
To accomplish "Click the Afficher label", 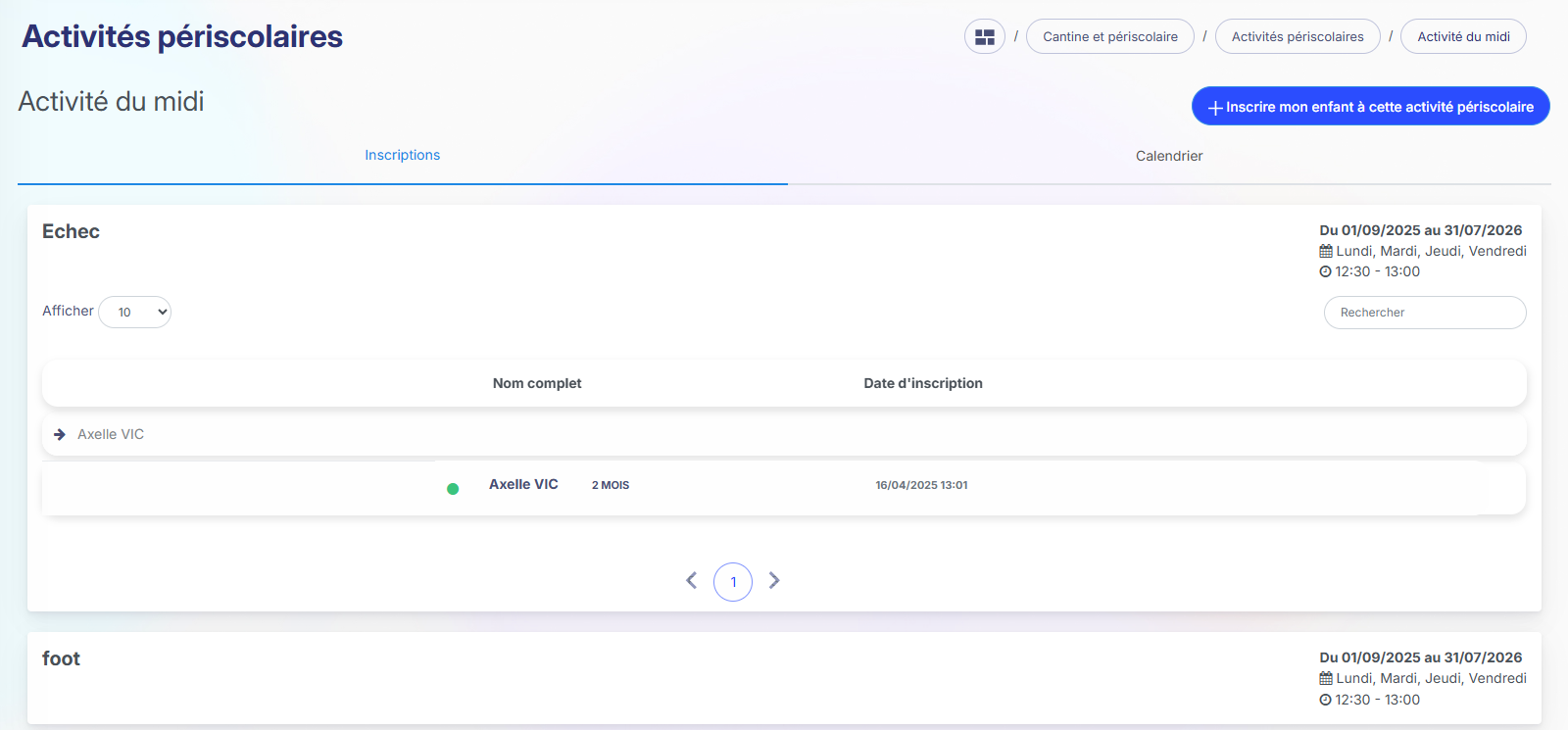I will (68, 311).
